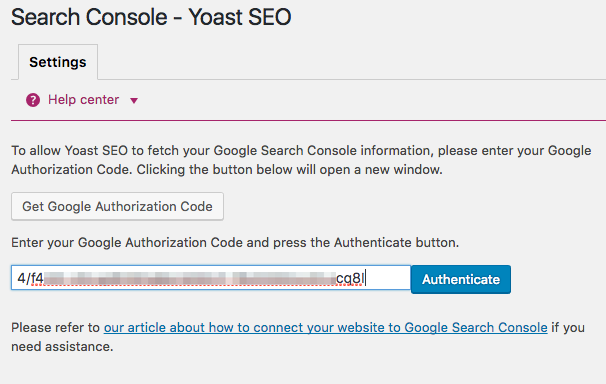Click the 'need assistance.' text at bottom
Screen dimensions: 606x384
62,347
